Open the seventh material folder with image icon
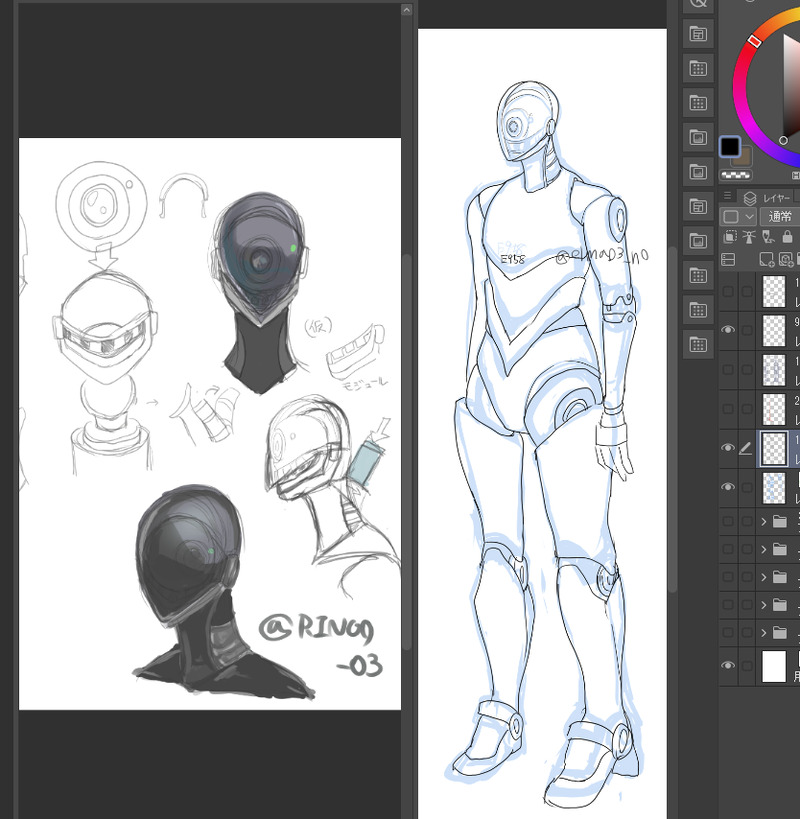Viewport: 800px width, 819px height. pyautogui.click(x=698, y=241)
